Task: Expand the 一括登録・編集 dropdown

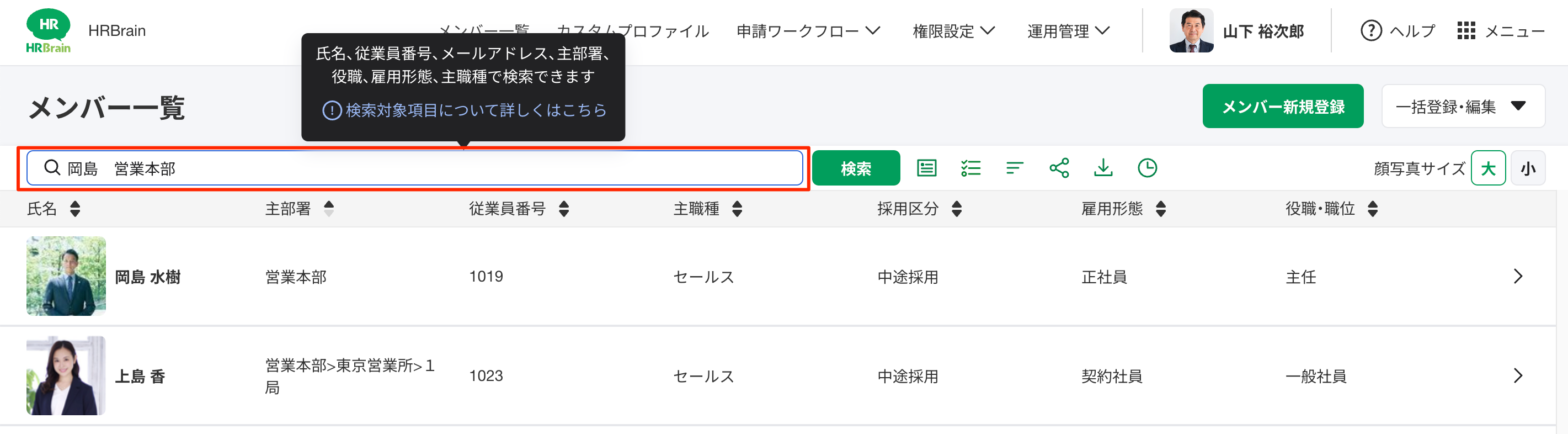Action: pos(1463,107)
